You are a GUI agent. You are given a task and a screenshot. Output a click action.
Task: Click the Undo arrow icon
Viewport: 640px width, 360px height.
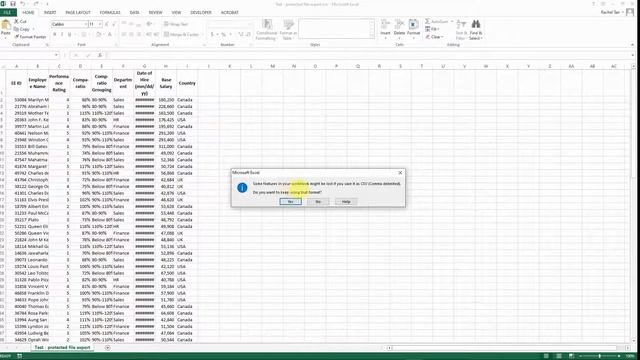coord(23,4)
